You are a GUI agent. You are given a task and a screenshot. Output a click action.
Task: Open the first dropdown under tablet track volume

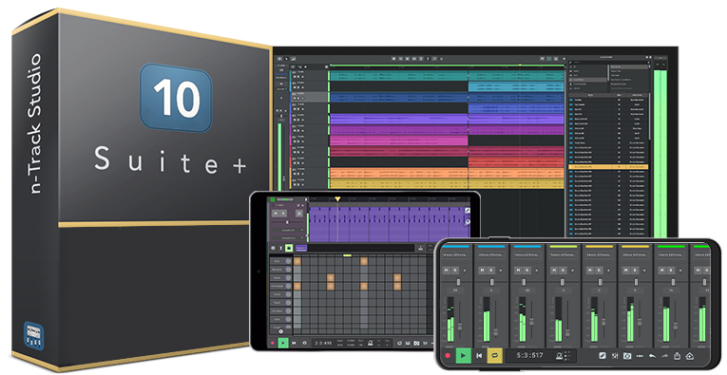pos(287,230)
